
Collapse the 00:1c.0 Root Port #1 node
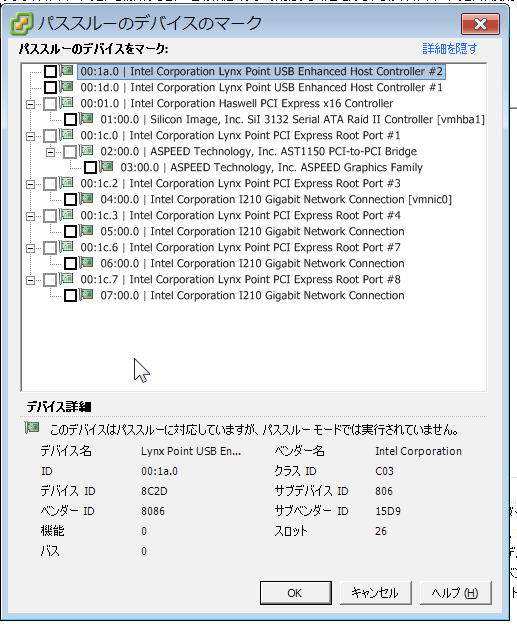[30, 137]
